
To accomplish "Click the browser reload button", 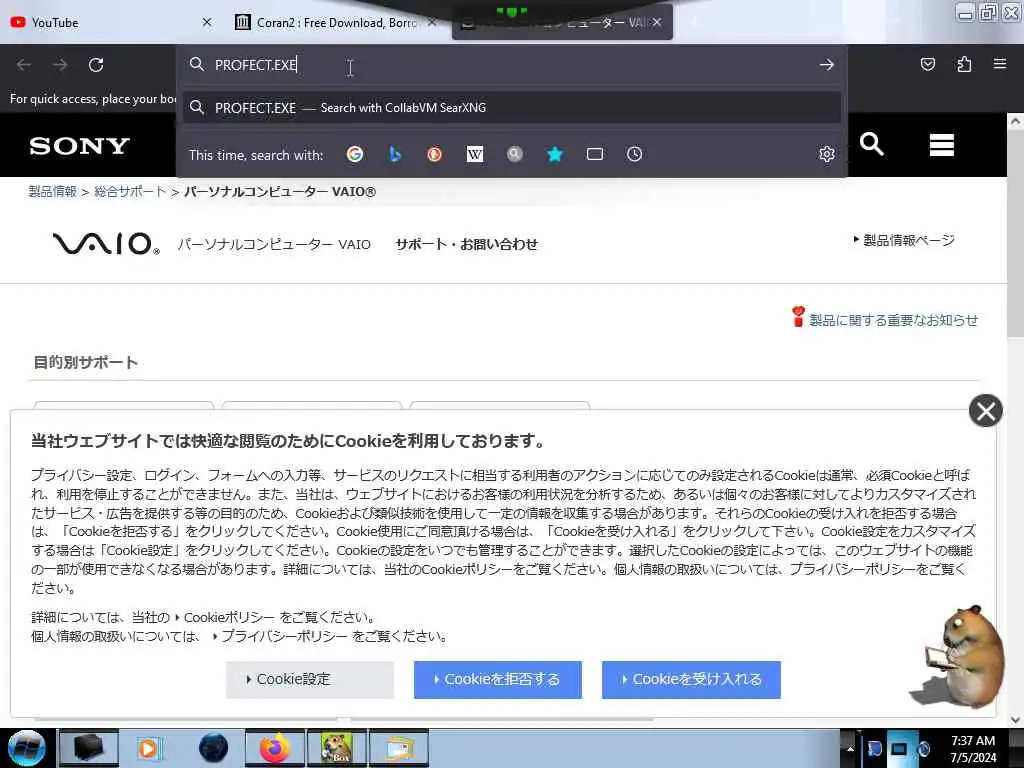I will [96, 65].
